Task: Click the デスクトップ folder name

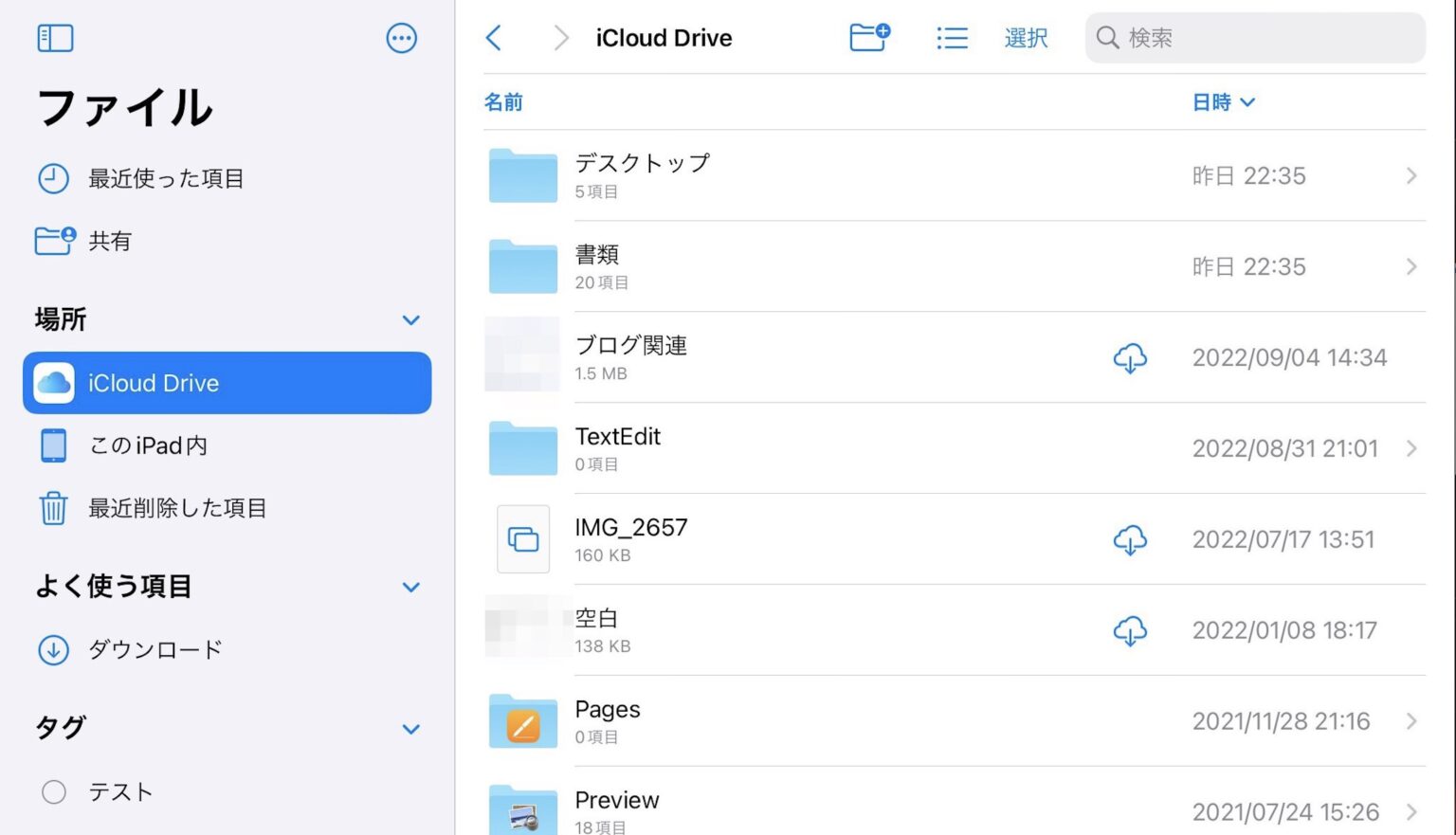Action: 642,163
